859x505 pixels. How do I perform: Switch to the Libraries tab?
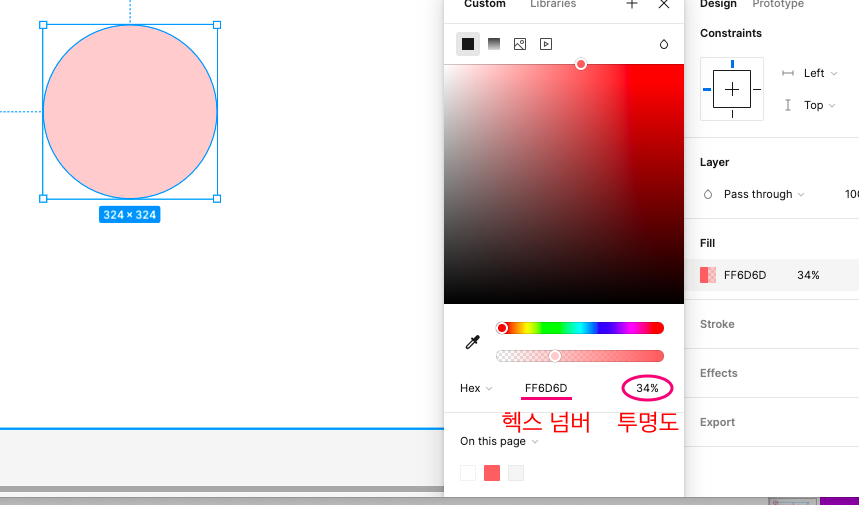tap(553, 4)
